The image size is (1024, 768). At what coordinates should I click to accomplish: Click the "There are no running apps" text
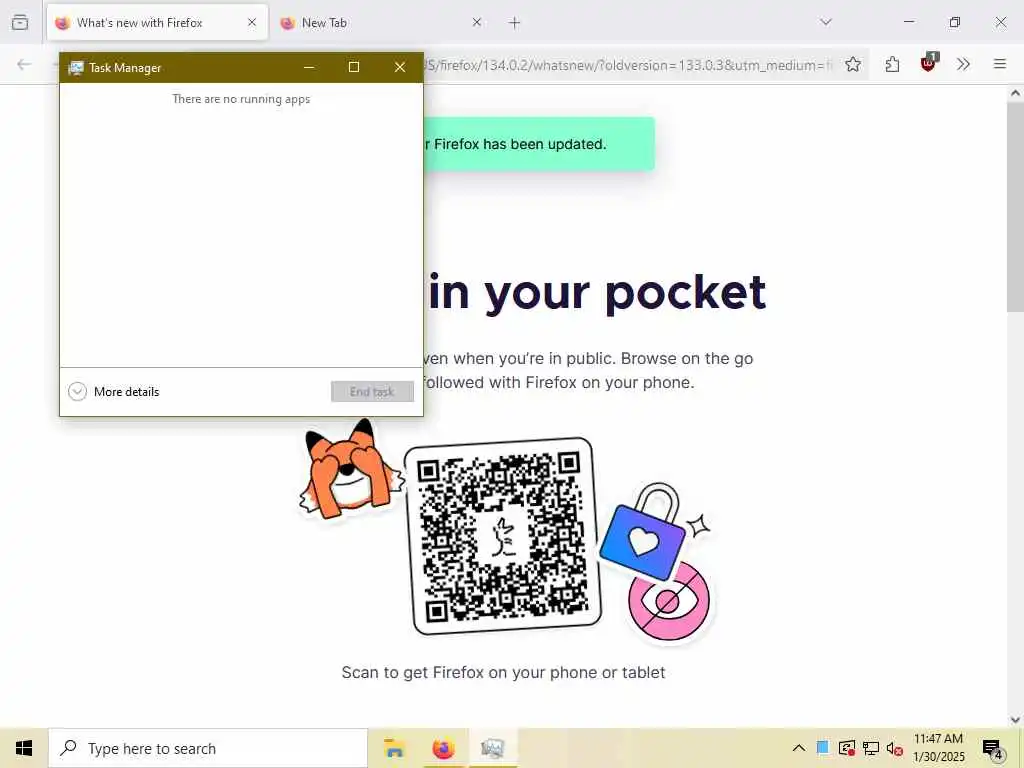241,99
